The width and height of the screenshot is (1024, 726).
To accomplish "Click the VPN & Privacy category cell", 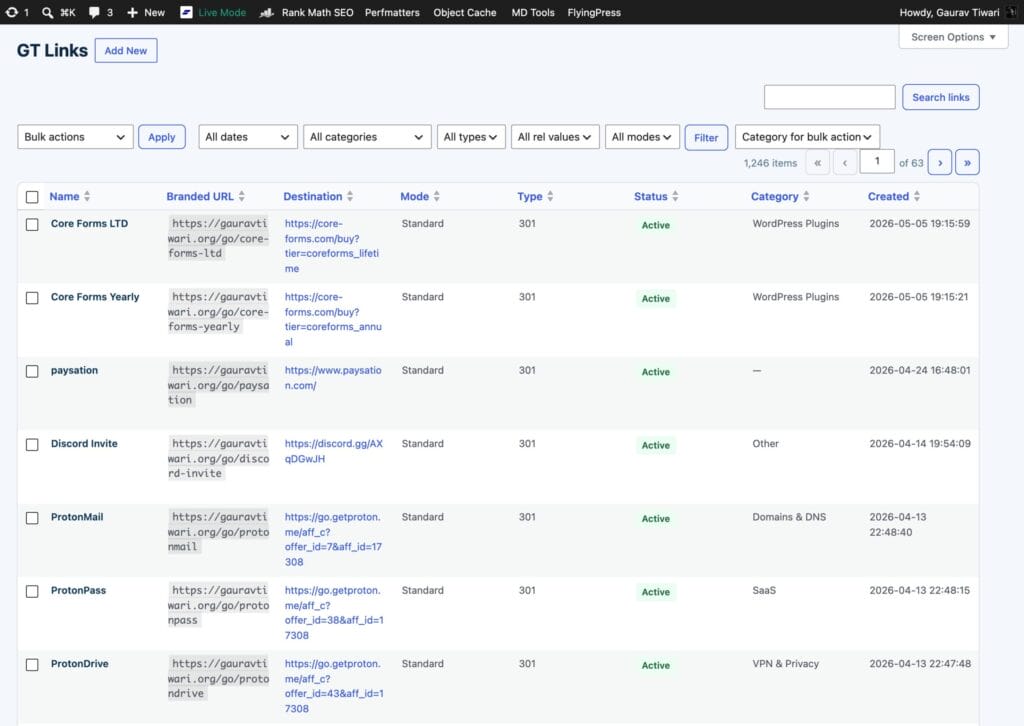I will pos(786,664).
